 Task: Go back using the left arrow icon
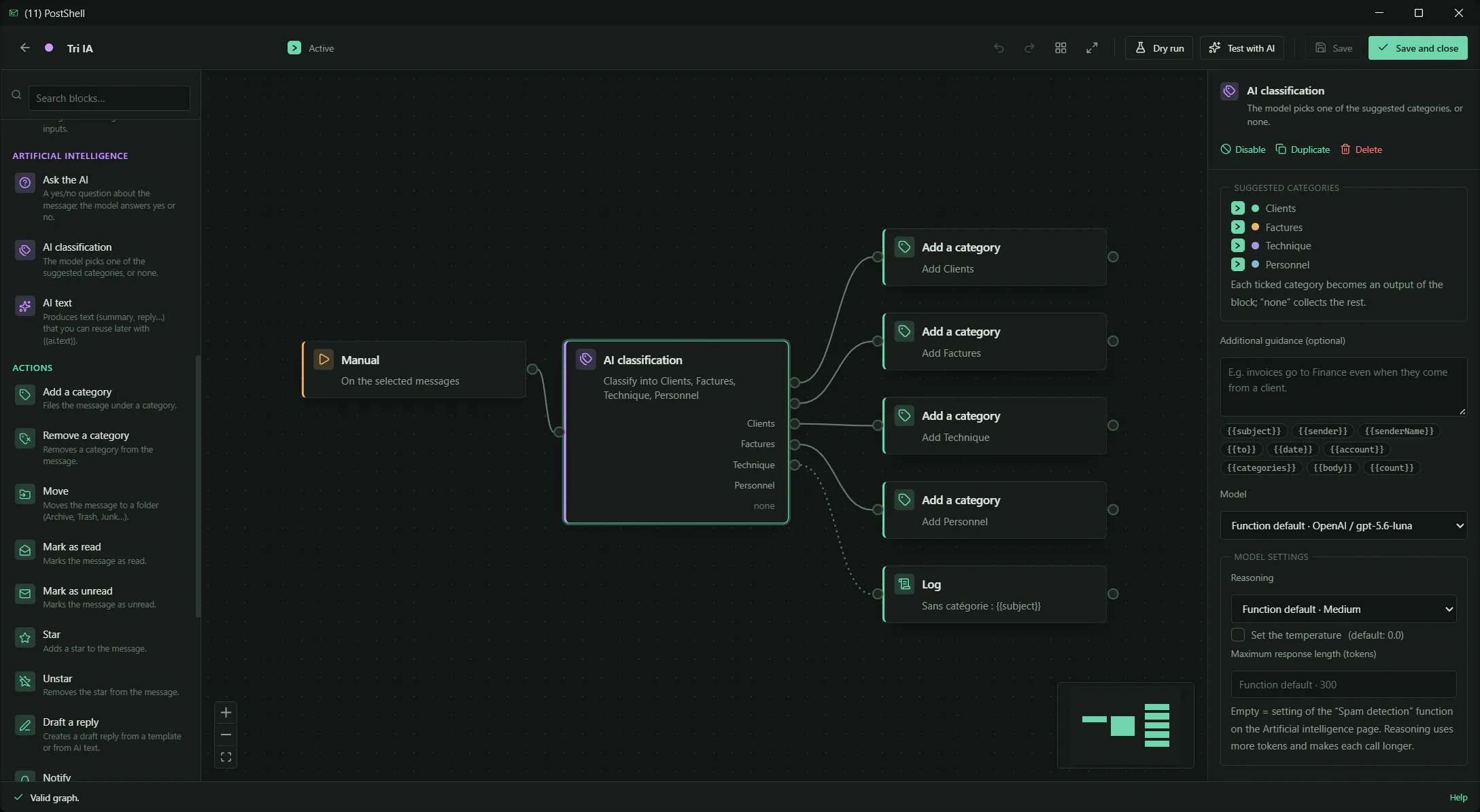tap(25, 48)
